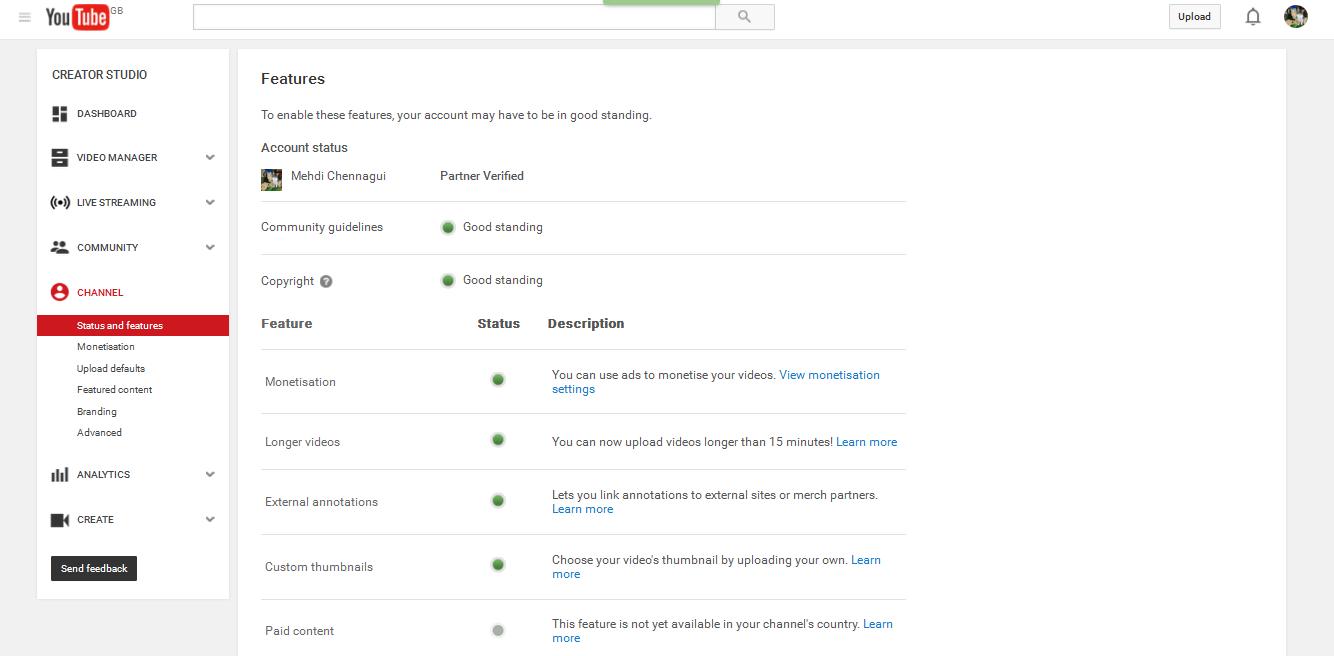The image size is (1334, 656).
Task: Open the account avatar menu
Action: click(1296, 17)
